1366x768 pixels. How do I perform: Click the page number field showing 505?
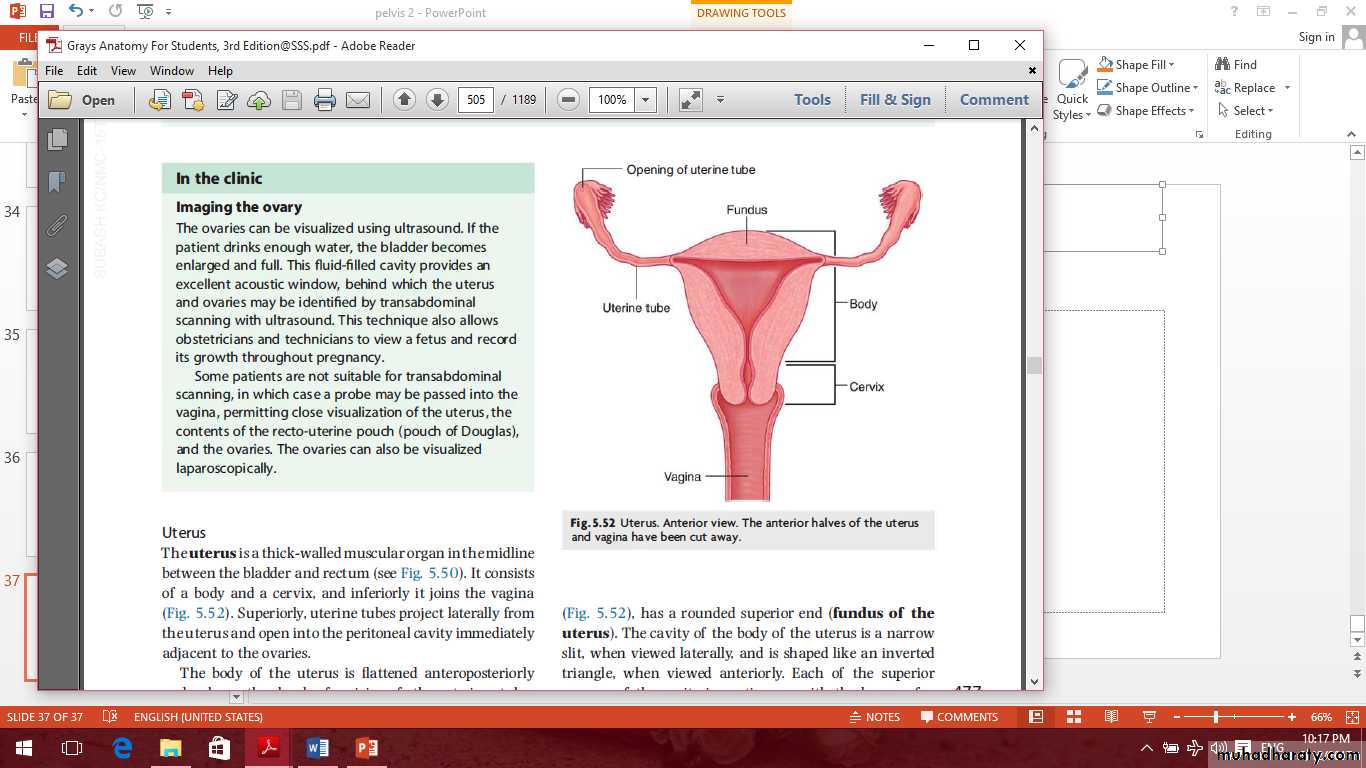(x=476, y=100)
